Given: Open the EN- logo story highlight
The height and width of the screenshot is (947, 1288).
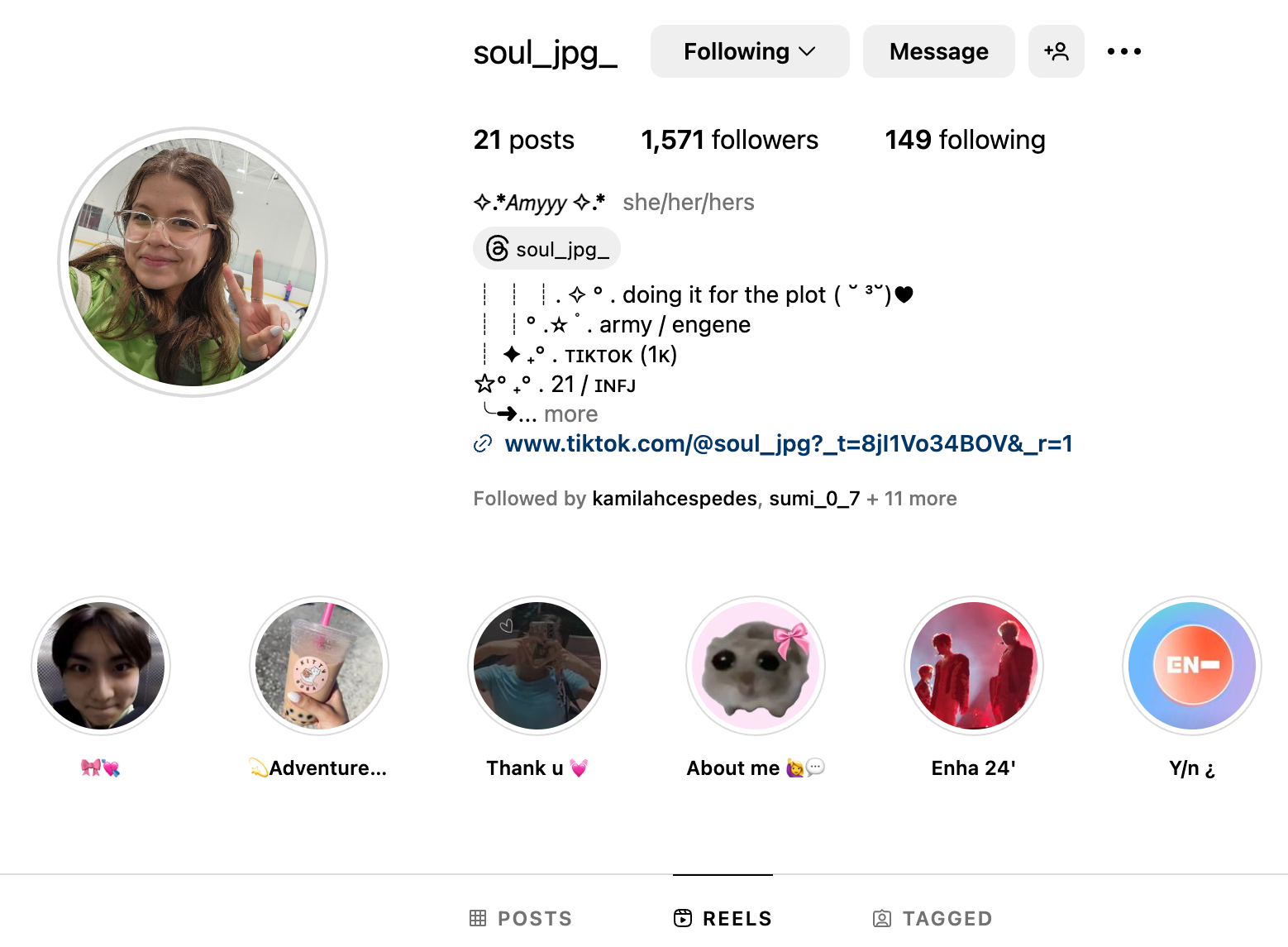Looking at the screenshot, I should click(x=1192, y=666).
